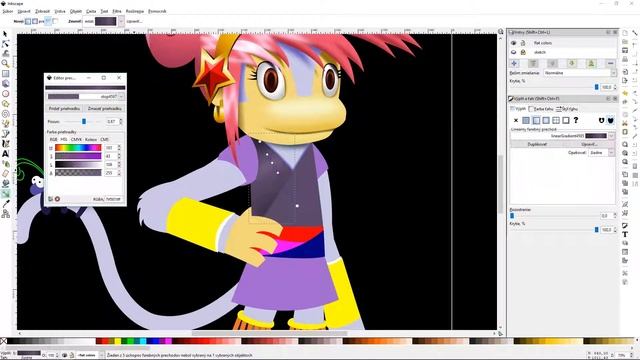This screenshot has width=640, height=360.
Task: Open the Rozšírenia menu
Action: [x=135, y=11]
